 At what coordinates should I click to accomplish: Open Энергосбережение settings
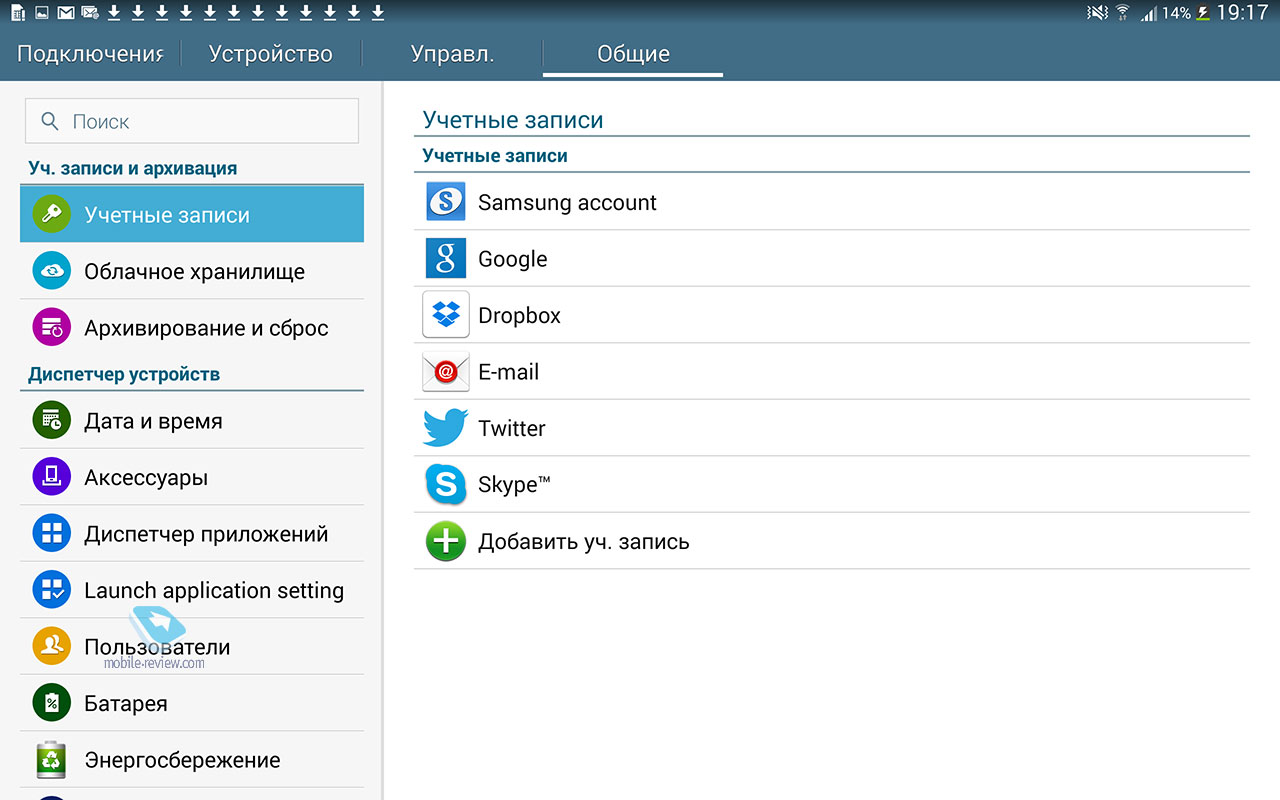pyautogui.click(x=192, y=760)
